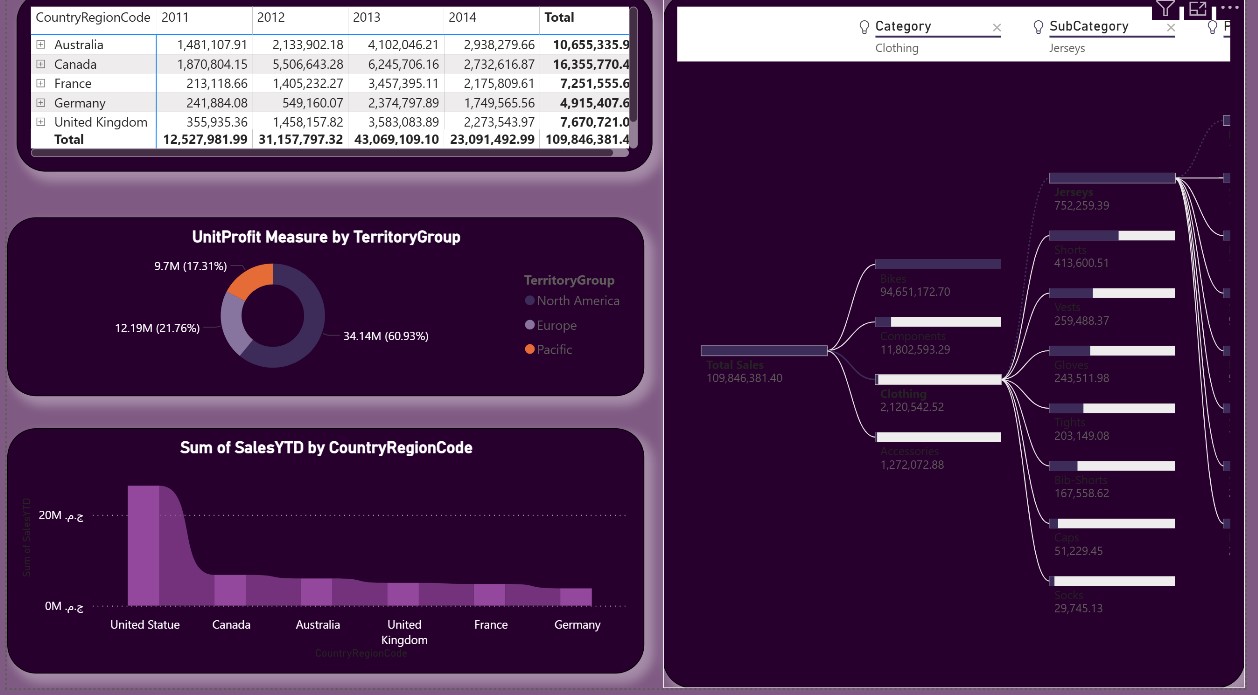Click the lightbulb icon beside Category
The image size is (1258, 695).
(x=865, y=27)
